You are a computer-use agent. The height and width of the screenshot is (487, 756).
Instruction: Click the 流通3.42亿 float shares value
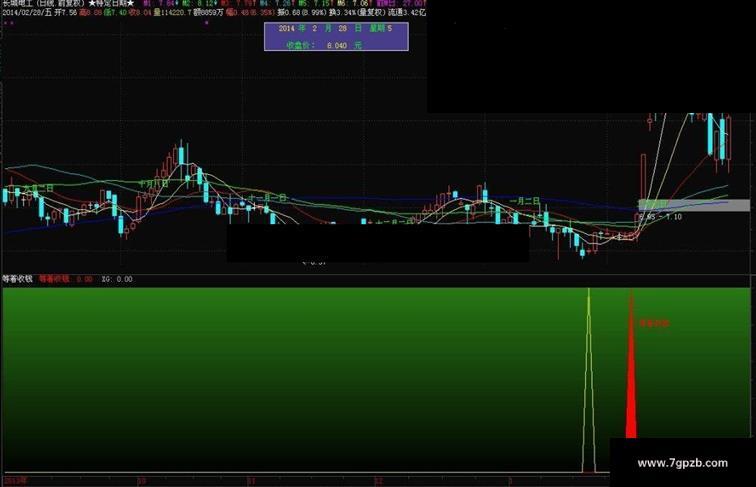[407, 13]
